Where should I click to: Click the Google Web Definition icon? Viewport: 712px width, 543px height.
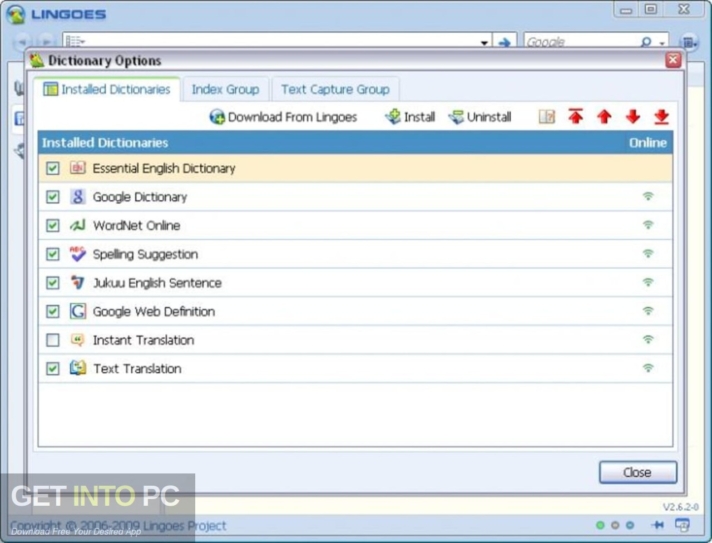click(78, 311)
